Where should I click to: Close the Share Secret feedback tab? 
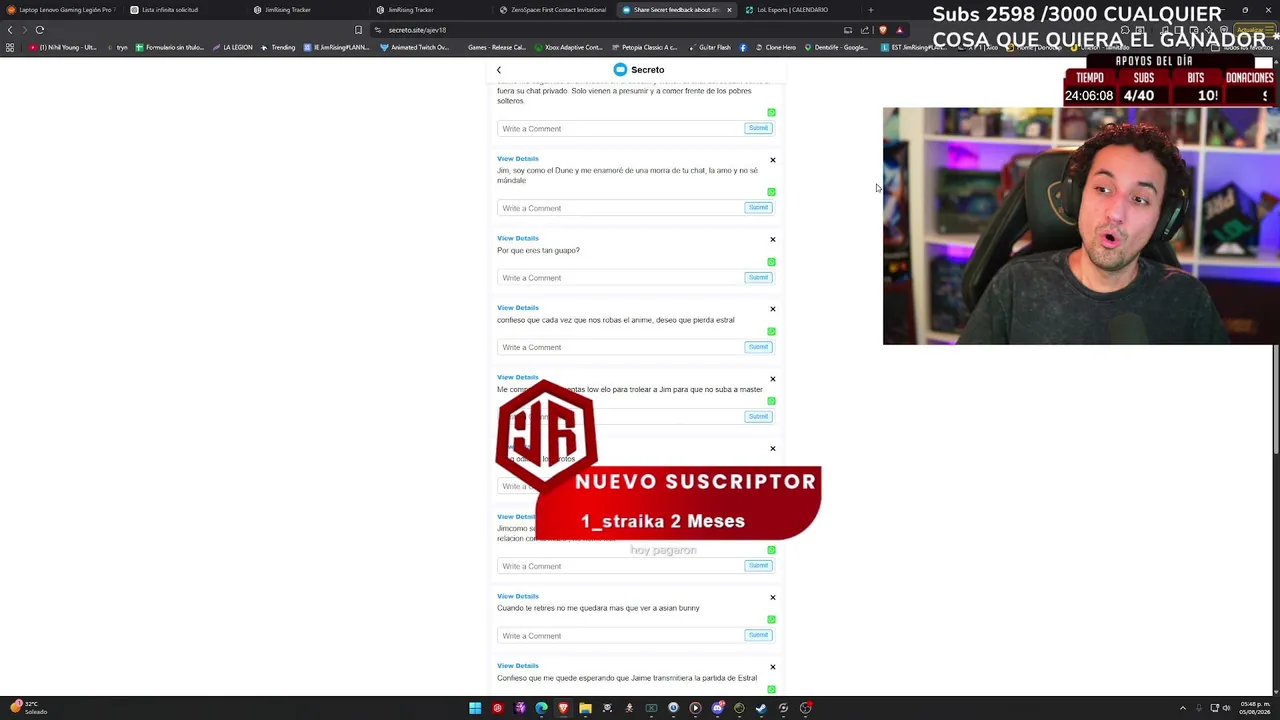[729, 10]
